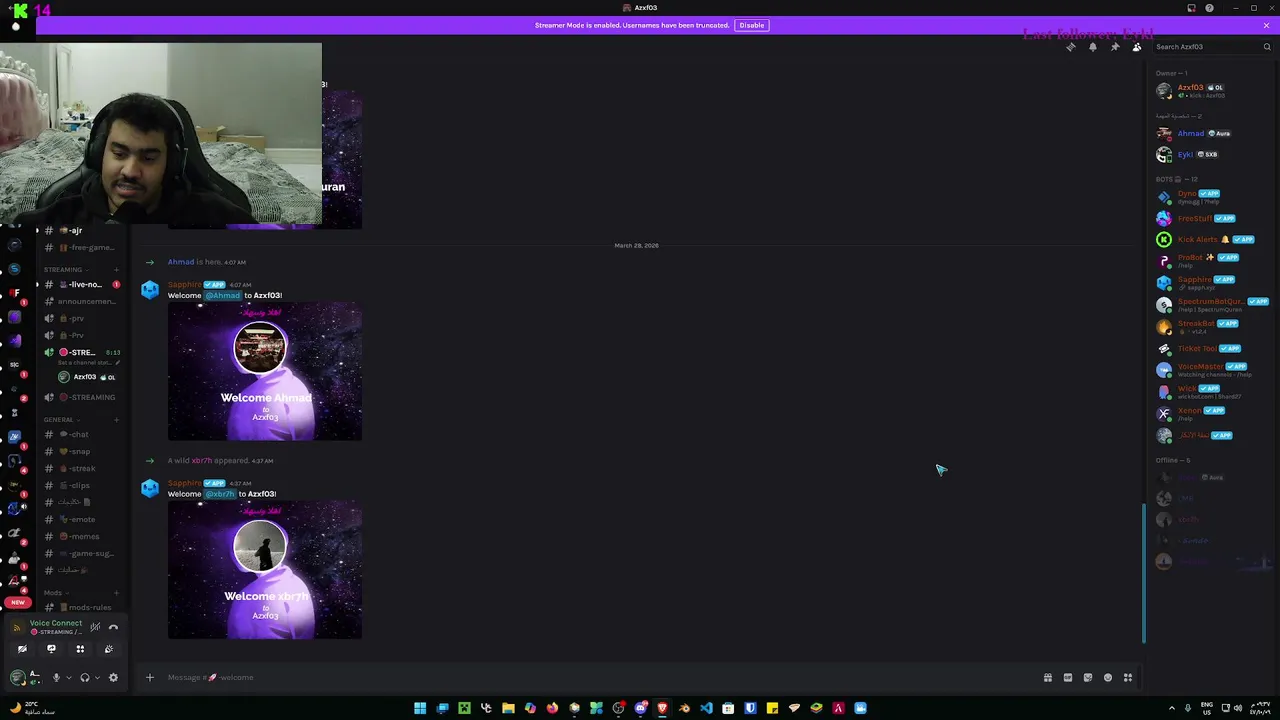The width and height of the screenshot is (1280, 720).
Task: Open the GIF picker icon
Action: pyautogui.click(x=1068, y=678)
